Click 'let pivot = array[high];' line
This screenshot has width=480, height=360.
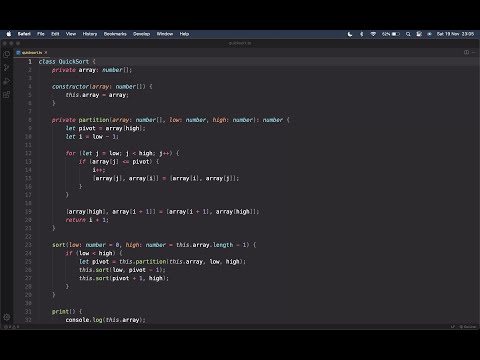(105, 128)
